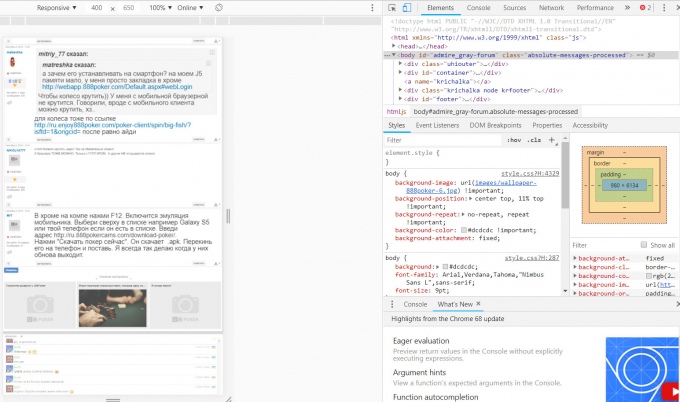The image size is (680, 402).
Task: Expand the div krichalka node krfooter
Action: coord(400,90)
